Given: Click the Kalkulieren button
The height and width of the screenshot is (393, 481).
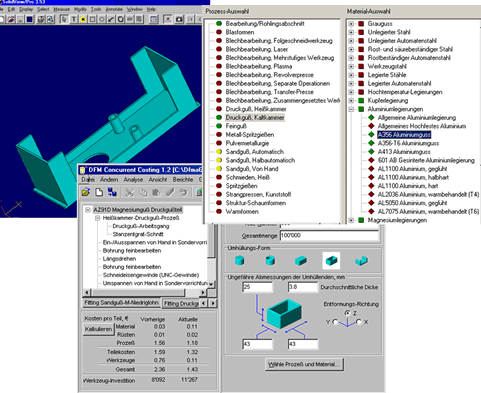Looking at the screenshot, I should pos(98,329).
